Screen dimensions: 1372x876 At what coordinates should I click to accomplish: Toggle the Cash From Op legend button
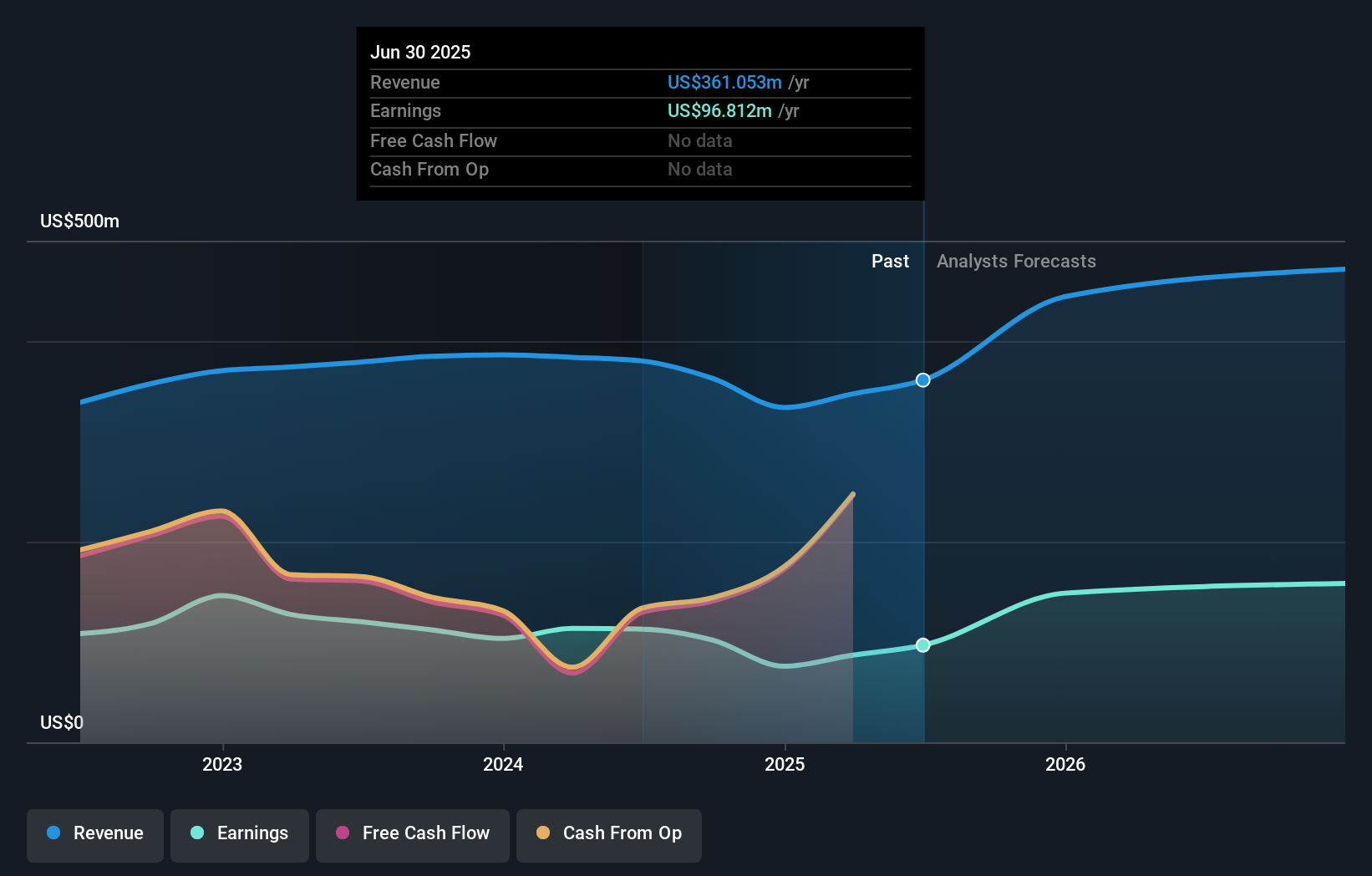coord(609,835)
